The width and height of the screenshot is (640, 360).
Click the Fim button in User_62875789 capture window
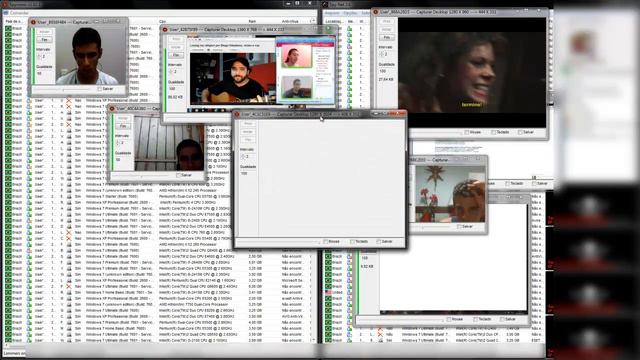176,55
